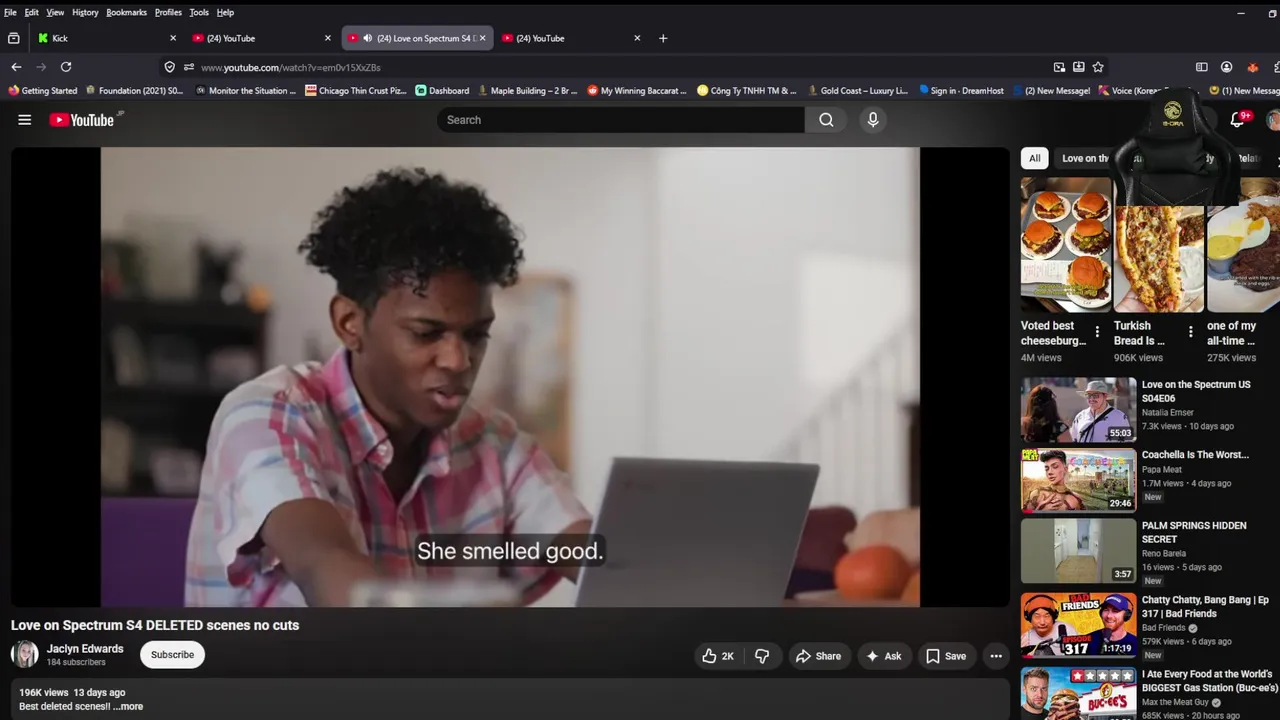Viewport: 1280px width, 720px height.
Task: Open Getting Started bookmark
Action: tap(42, 90)
